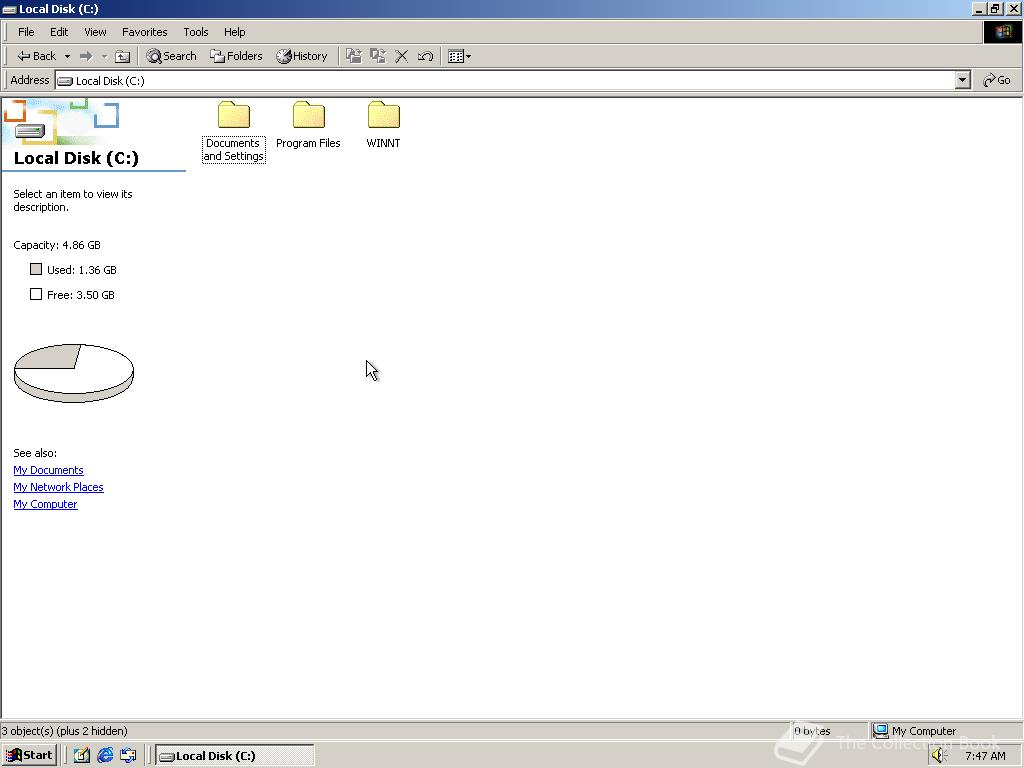Open the My Documents link
Screen dimensions: 1024x768
point(48,470)
